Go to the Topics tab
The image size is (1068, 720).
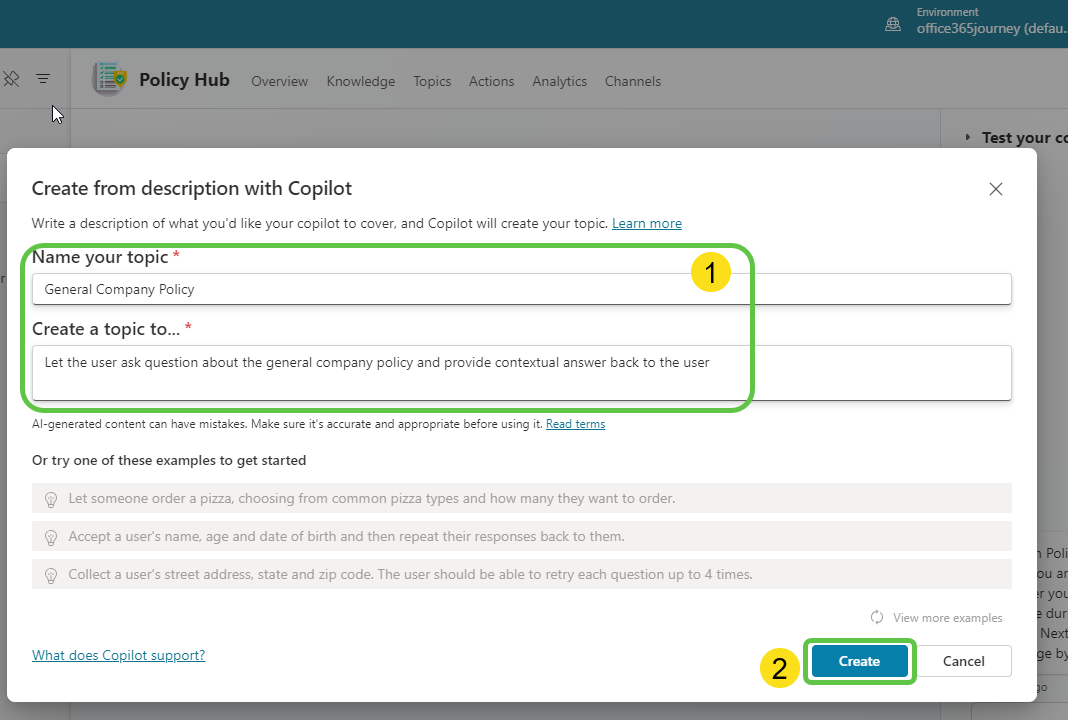[x=432, y=81]
